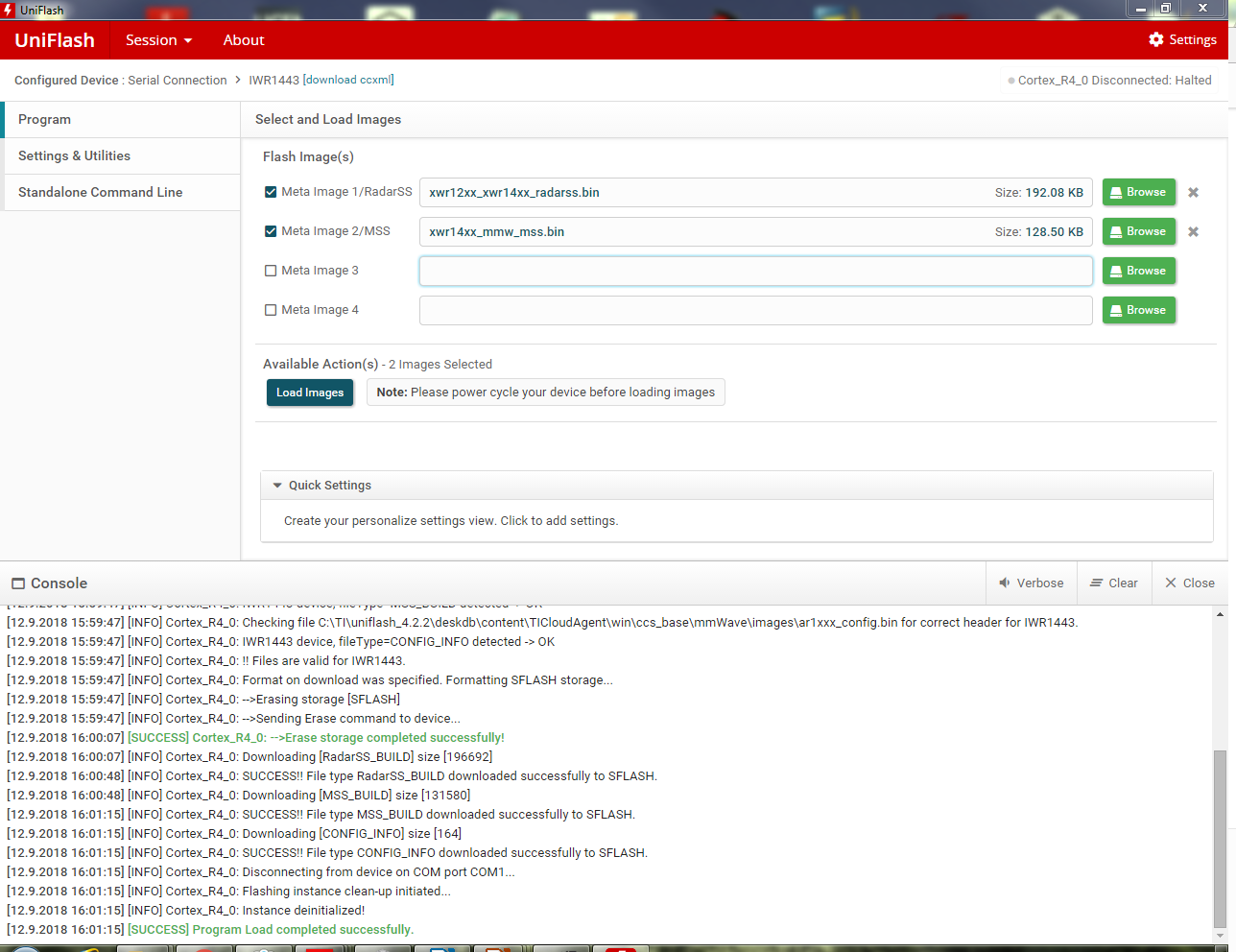The image size is (1236, 952).
Task: Click the Flash Image(s) heading
Action: coord(308,156)
